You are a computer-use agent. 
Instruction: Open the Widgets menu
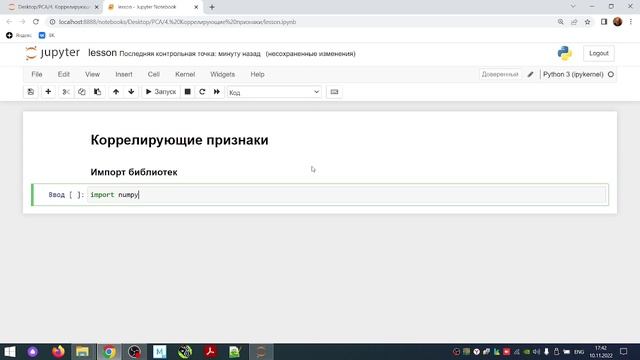[222, 74]
